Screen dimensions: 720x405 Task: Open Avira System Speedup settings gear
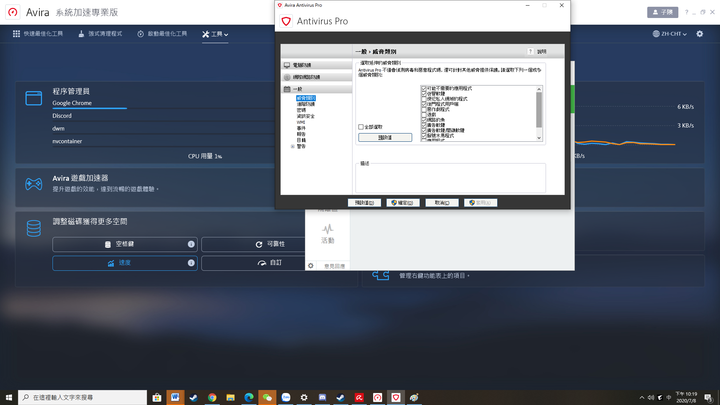[699, 34]
